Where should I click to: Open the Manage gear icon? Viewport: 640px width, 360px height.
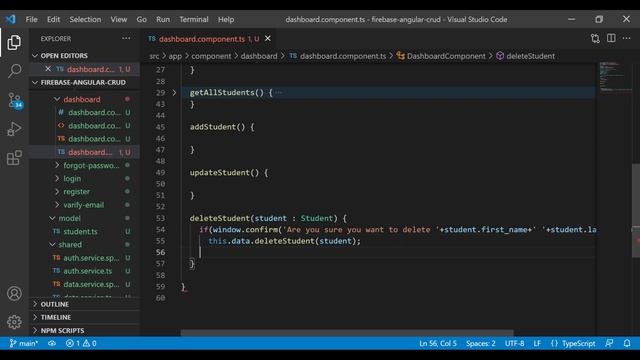pyautogui.click(x=14, y=322)
